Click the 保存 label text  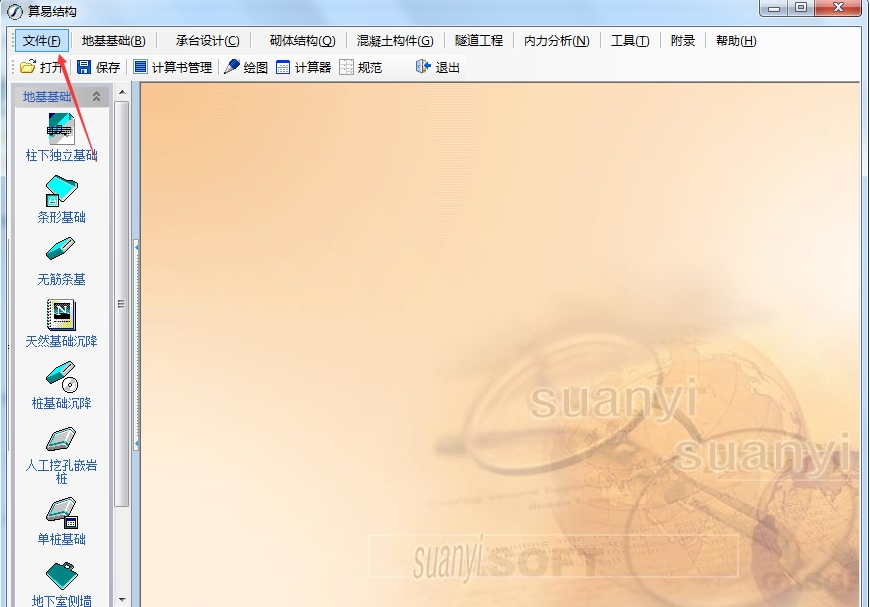pyautogui.click(x=108, y=68)
